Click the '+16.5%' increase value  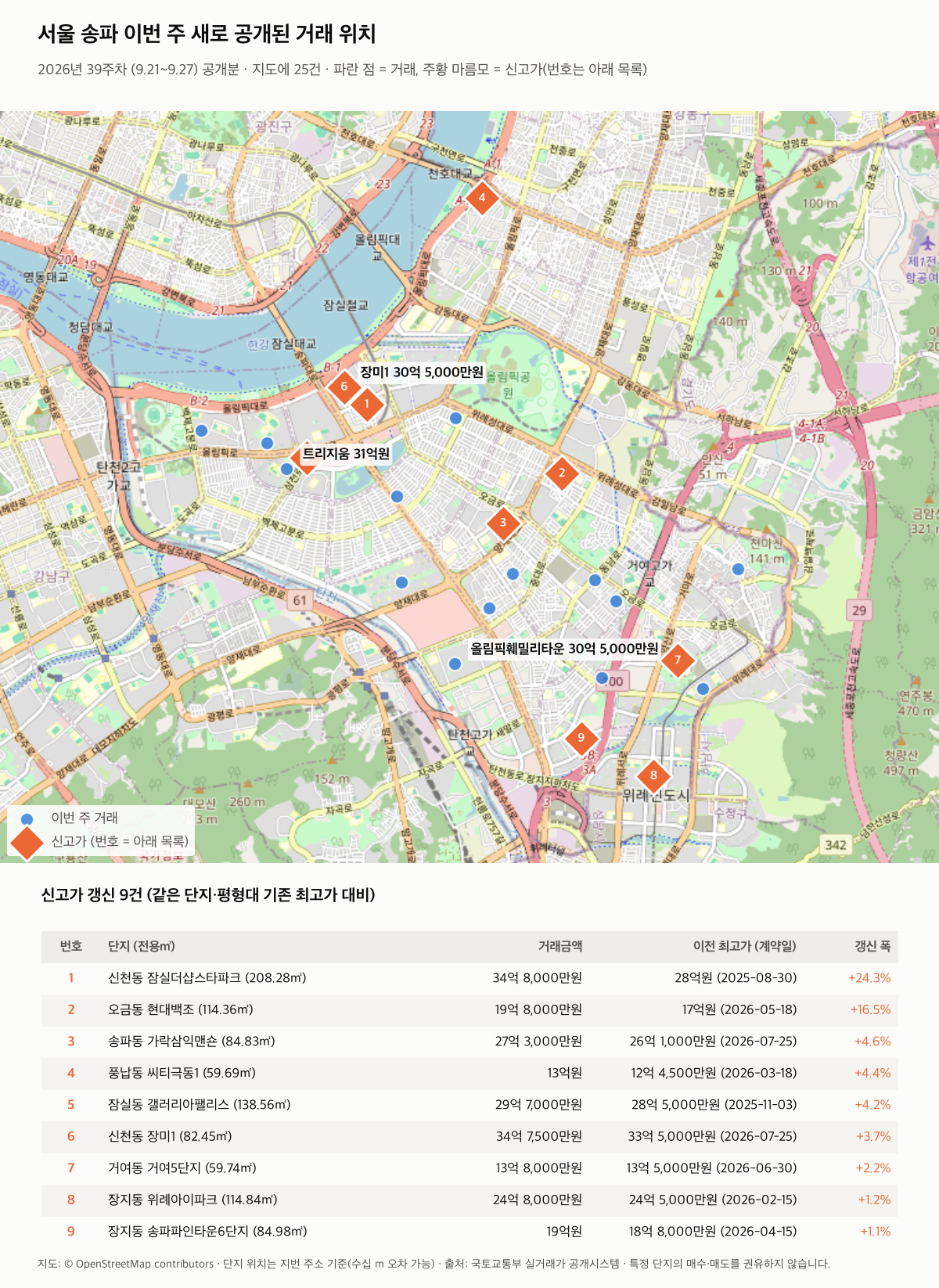click(x=870, y=1010)
